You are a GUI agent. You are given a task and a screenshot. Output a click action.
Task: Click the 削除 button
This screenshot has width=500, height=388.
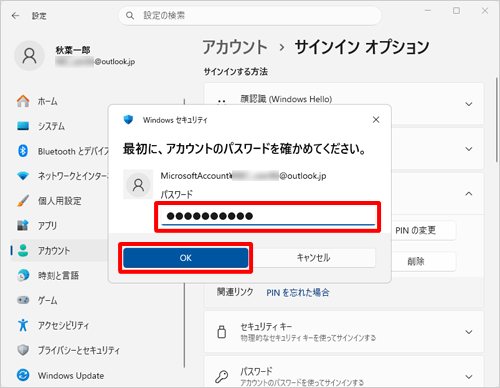coord(423,261)
